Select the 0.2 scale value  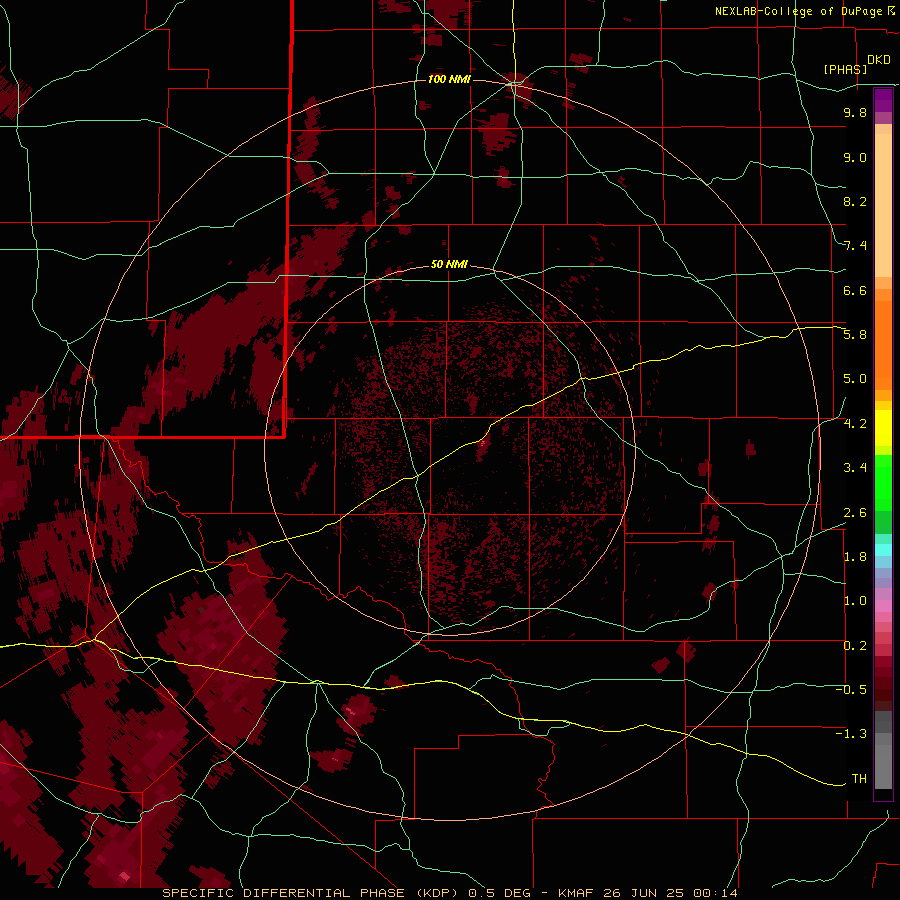pos(855,646)
